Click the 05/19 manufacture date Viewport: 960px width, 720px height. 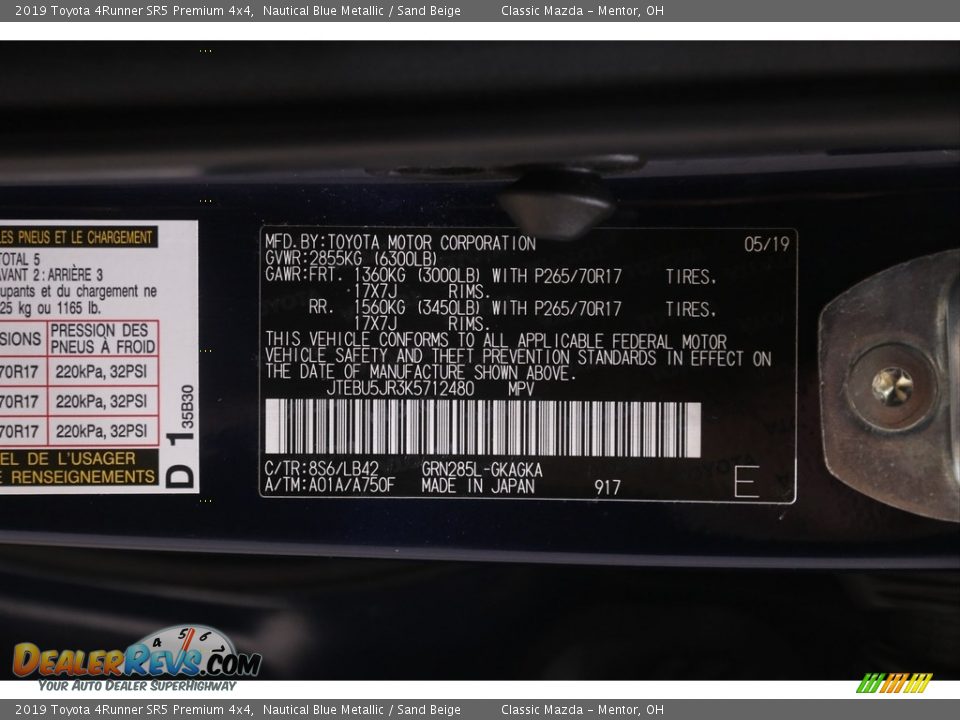coord(766,244)
